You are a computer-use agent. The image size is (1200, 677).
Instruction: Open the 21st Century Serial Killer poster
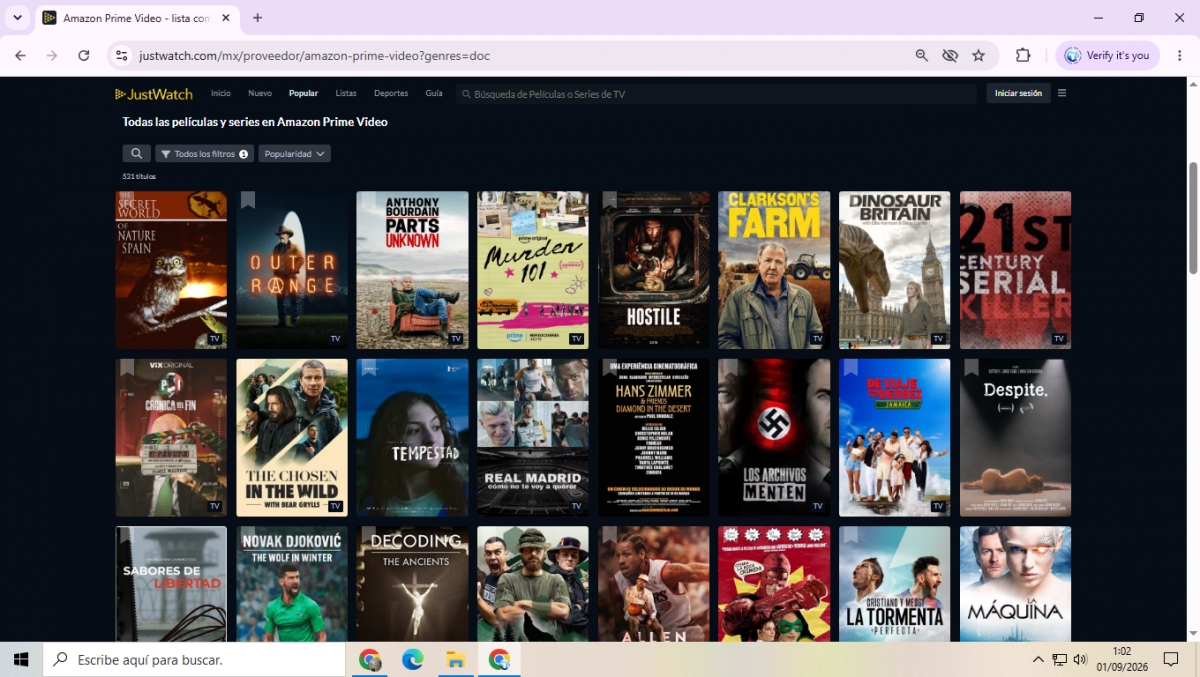tap(1015, 270)
